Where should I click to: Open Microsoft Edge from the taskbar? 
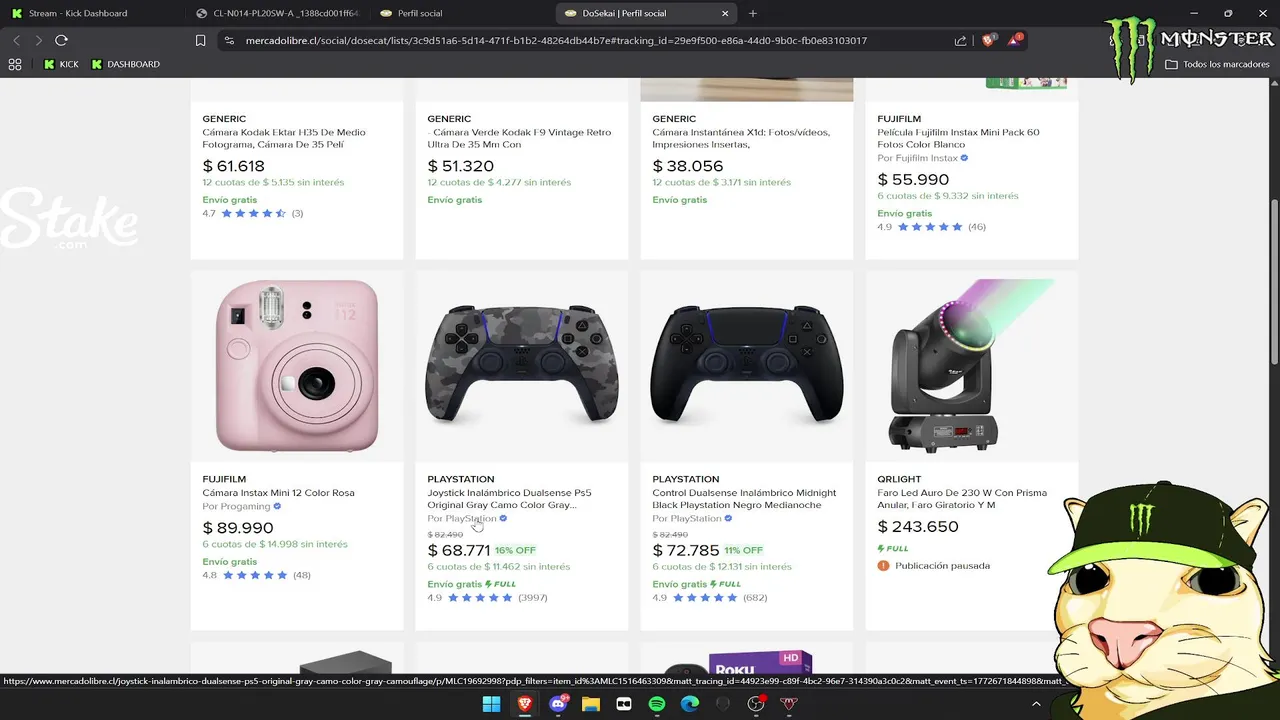(690, 704)
